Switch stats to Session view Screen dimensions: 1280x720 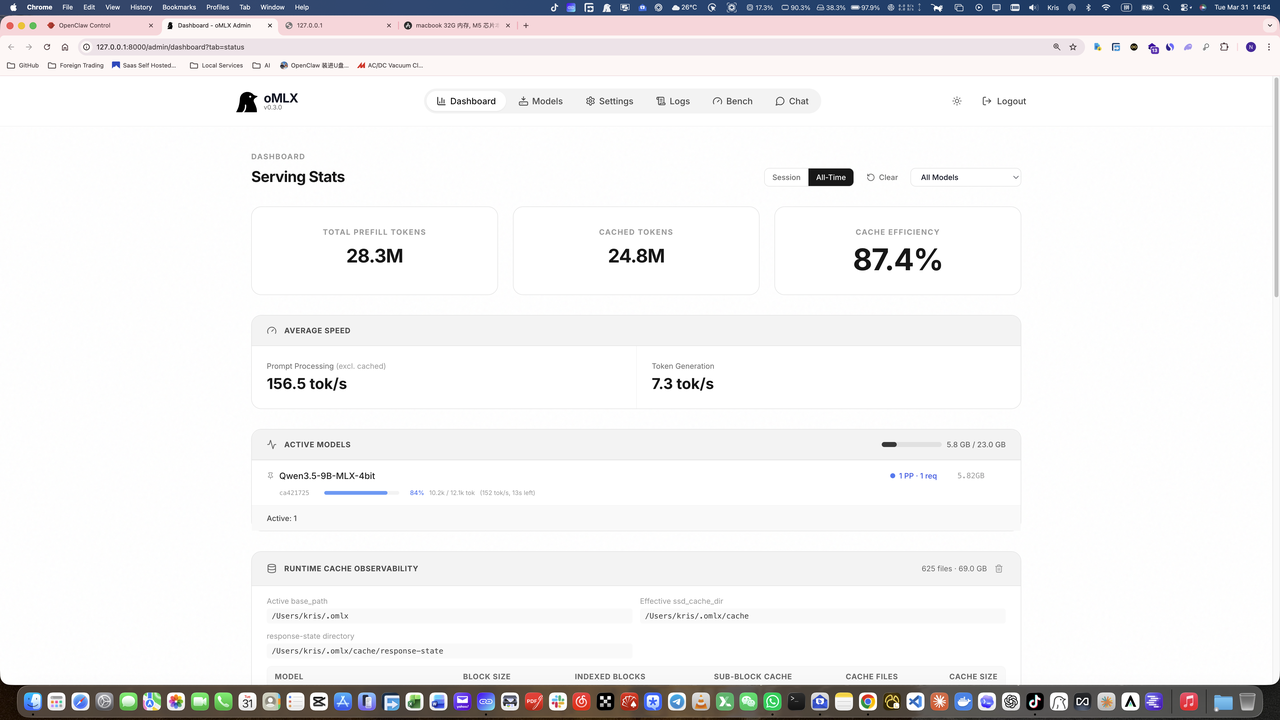point(786,177)
